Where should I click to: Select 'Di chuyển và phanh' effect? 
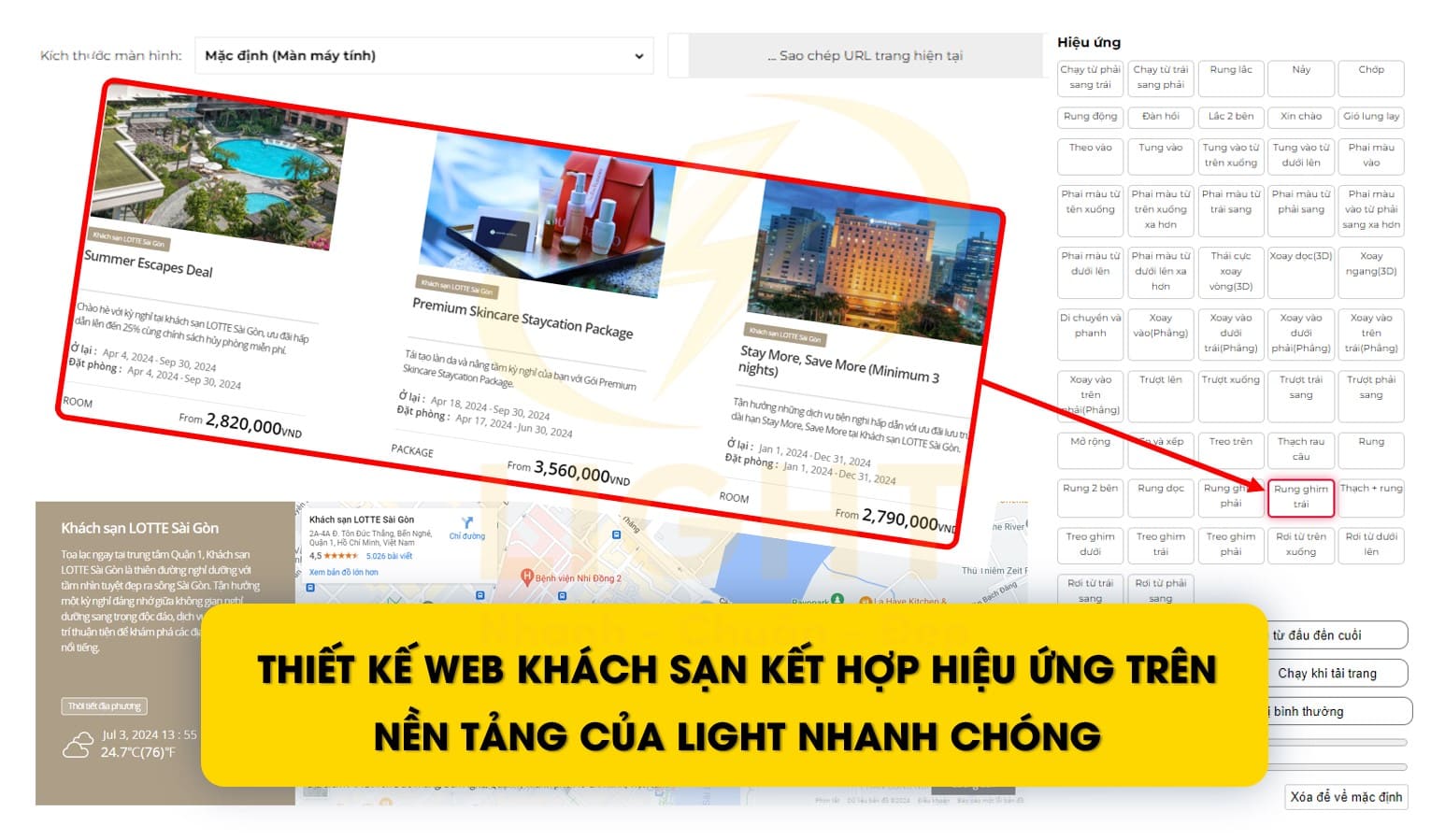click(x=1090, y=335)
